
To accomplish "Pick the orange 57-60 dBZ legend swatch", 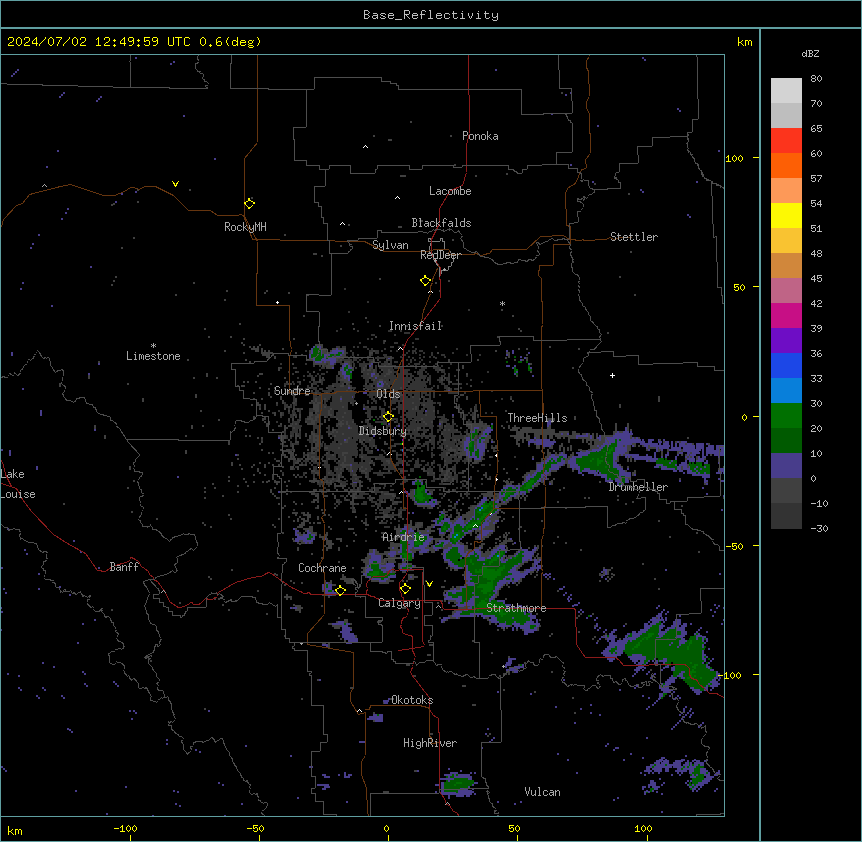I will [x=786, y=165].
